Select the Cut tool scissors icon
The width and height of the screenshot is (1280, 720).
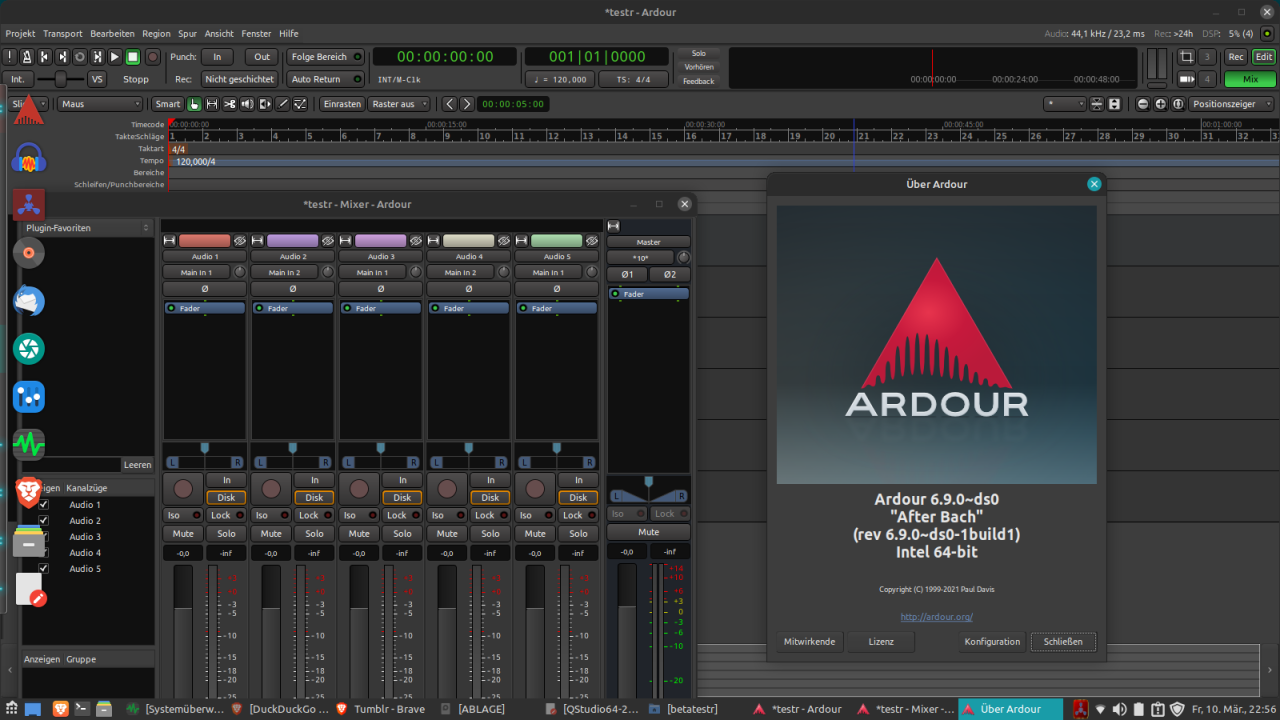pos(229,104)
